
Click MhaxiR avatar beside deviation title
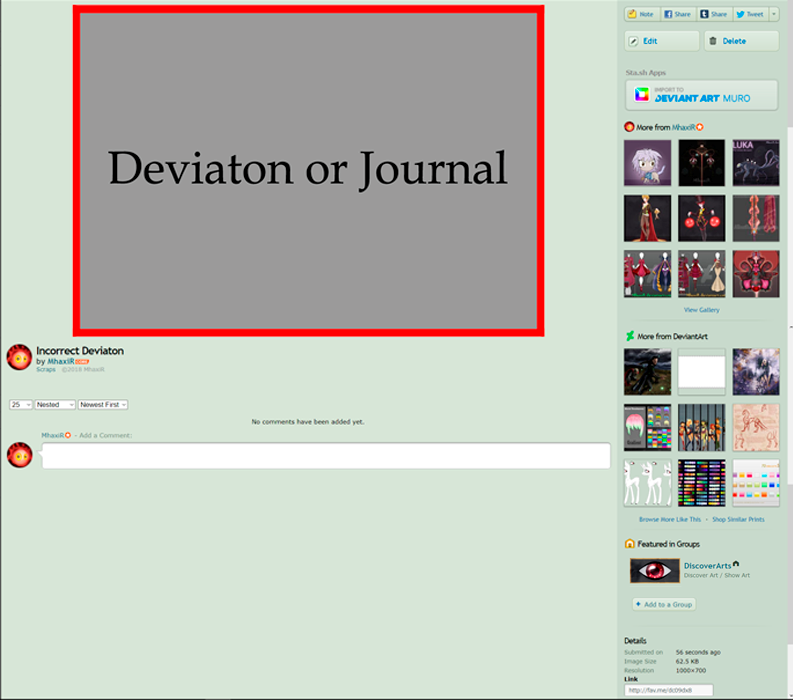(19, 357)
